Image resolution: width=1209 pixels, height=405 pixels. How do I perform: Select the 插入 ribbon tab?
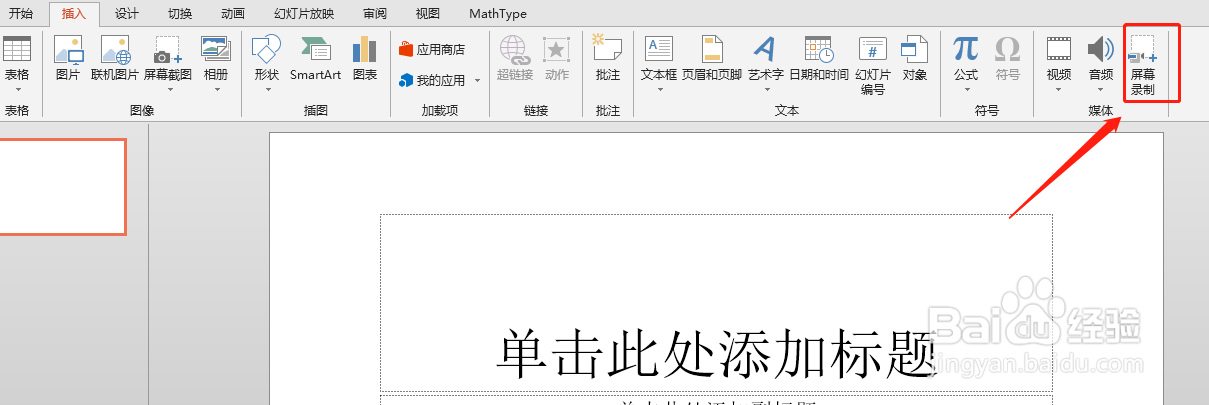tap(74, 14)
